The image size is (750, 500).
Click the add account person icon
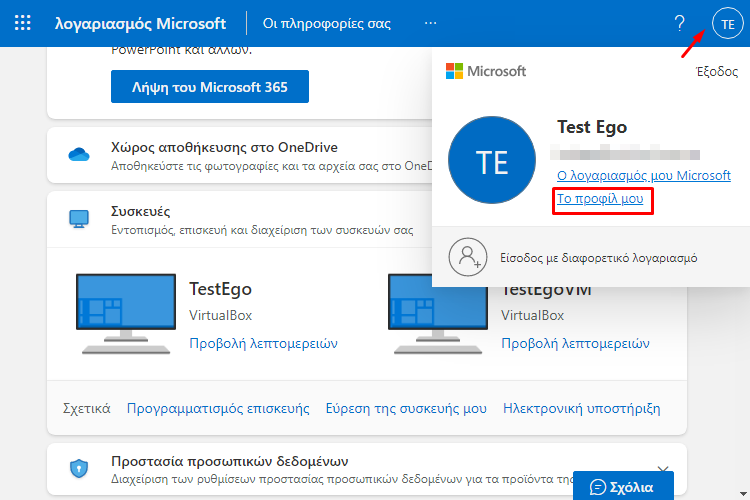[x=468, y=257]
